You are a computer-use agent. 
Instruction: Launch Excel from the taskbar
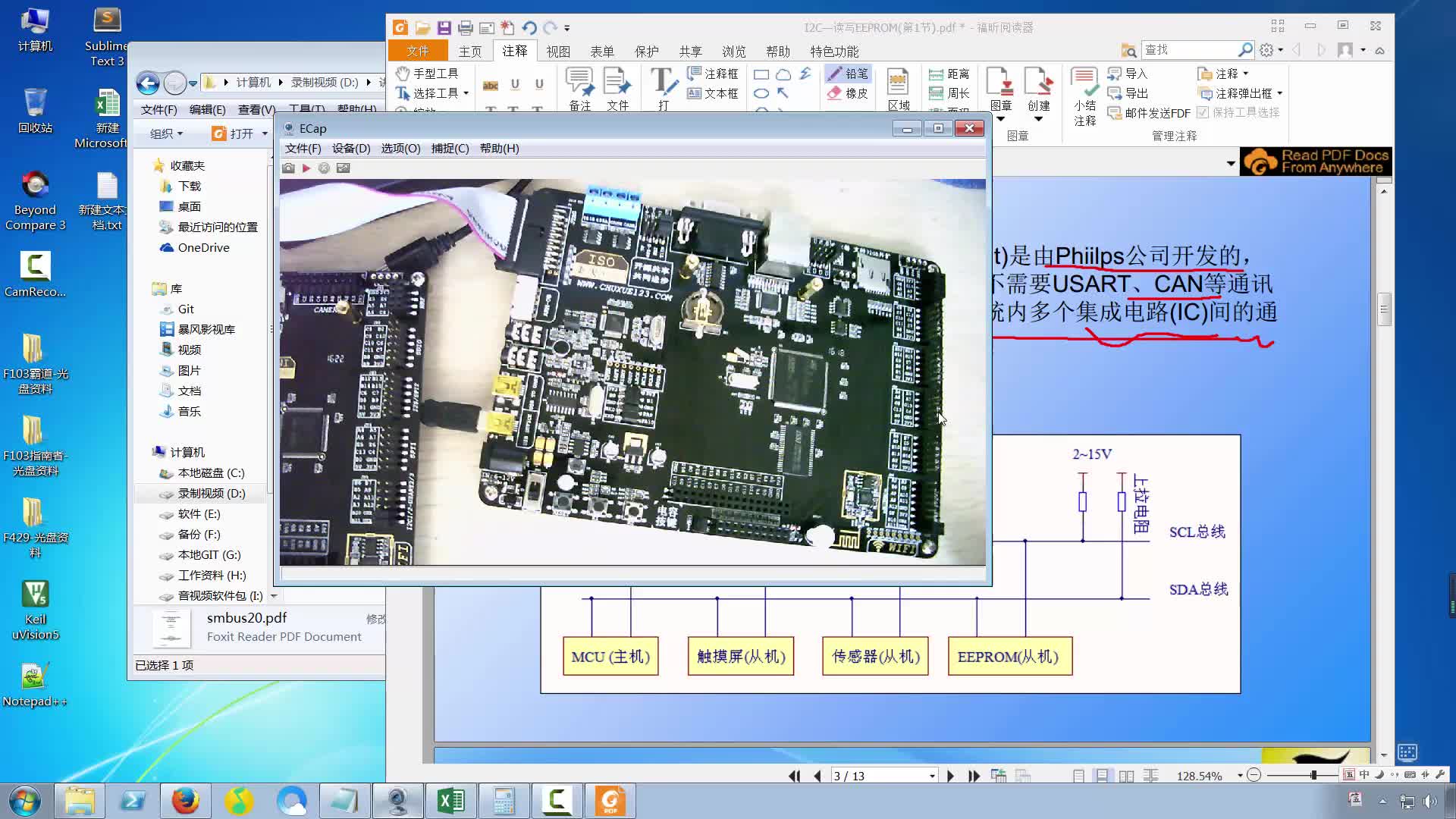click(451, 800)
